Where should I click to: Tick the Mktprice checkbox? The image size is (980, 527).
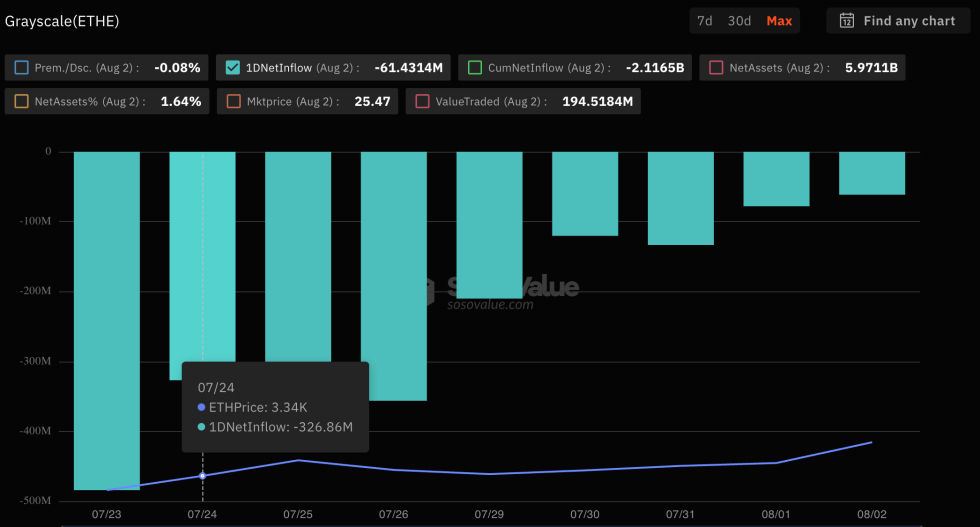tap(233, 101)
